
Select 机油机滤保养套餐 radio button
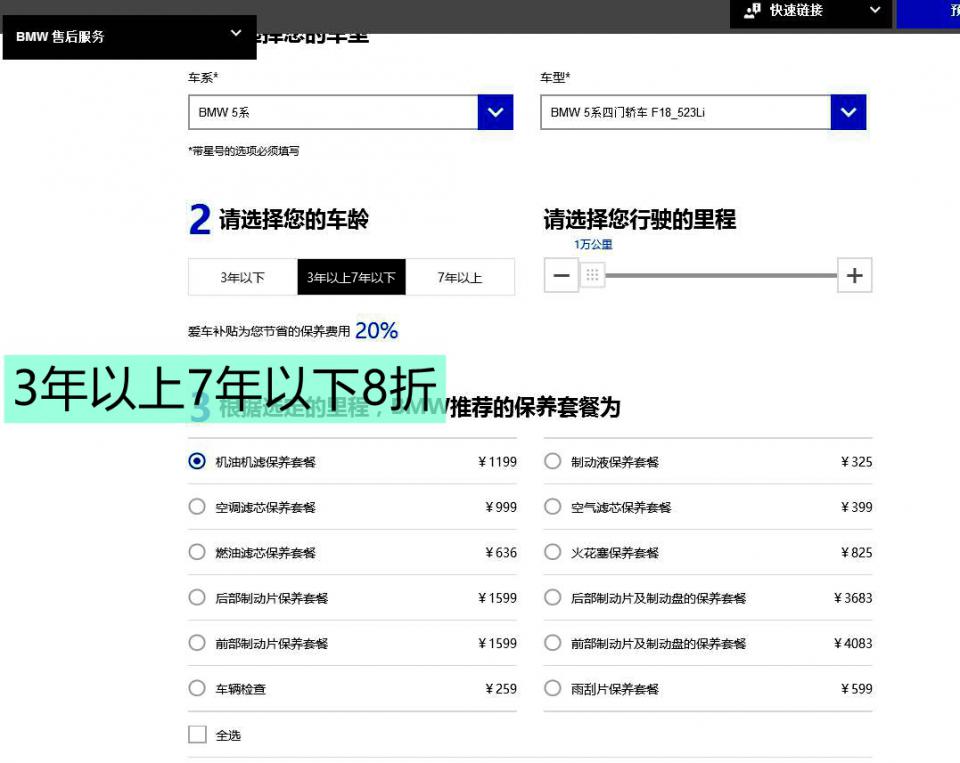[197, 461]
